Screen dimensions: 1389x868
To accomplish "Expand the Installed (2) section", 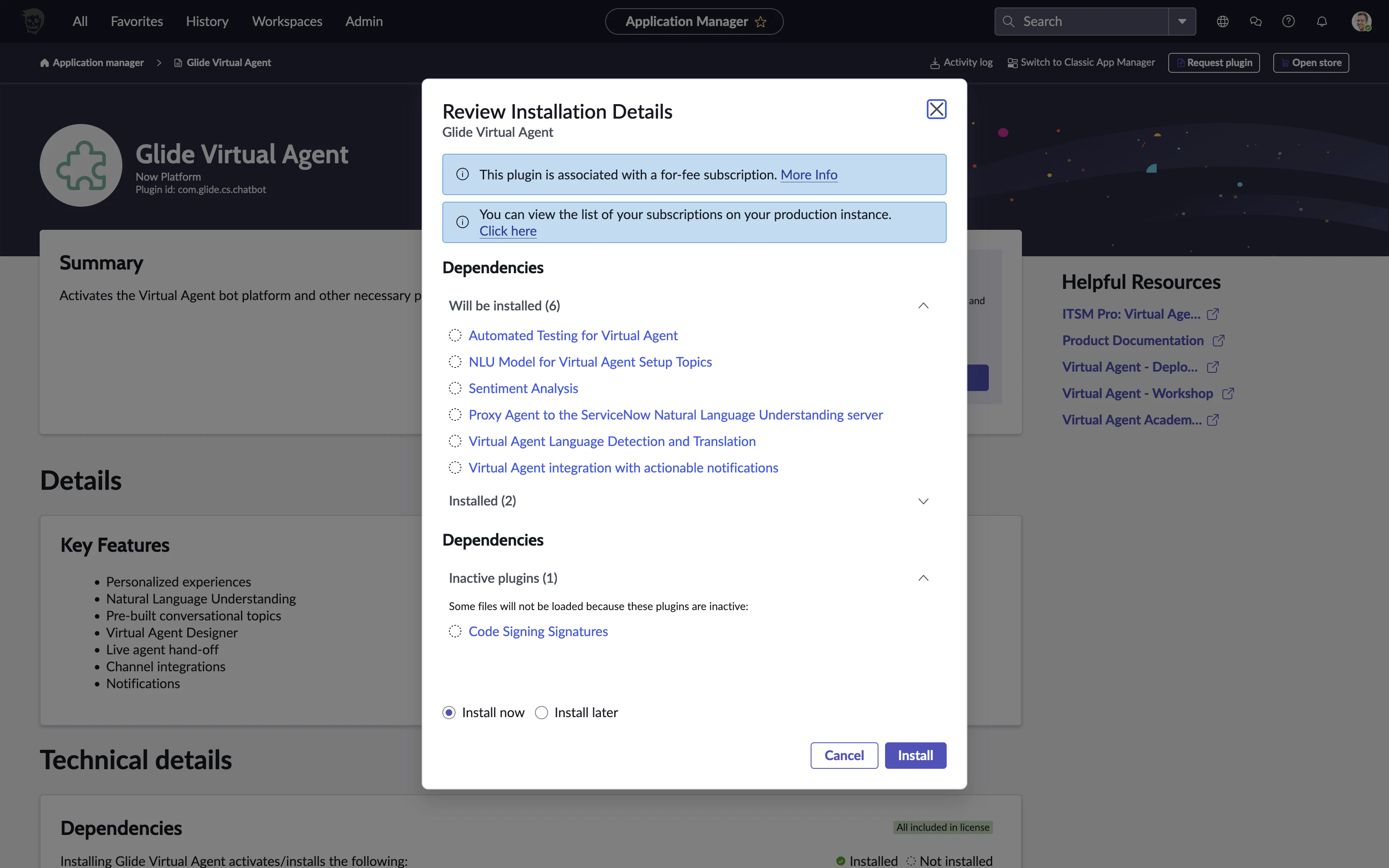I will coord(923,501).
